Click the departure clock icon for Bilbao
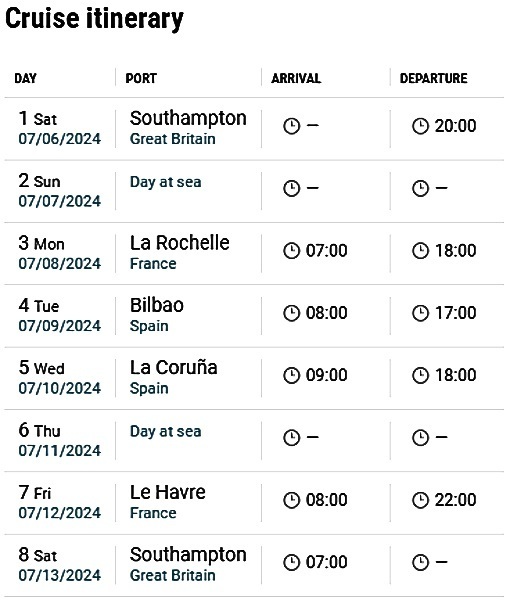This screenshot has height=600, width=510. pos(420,313)
